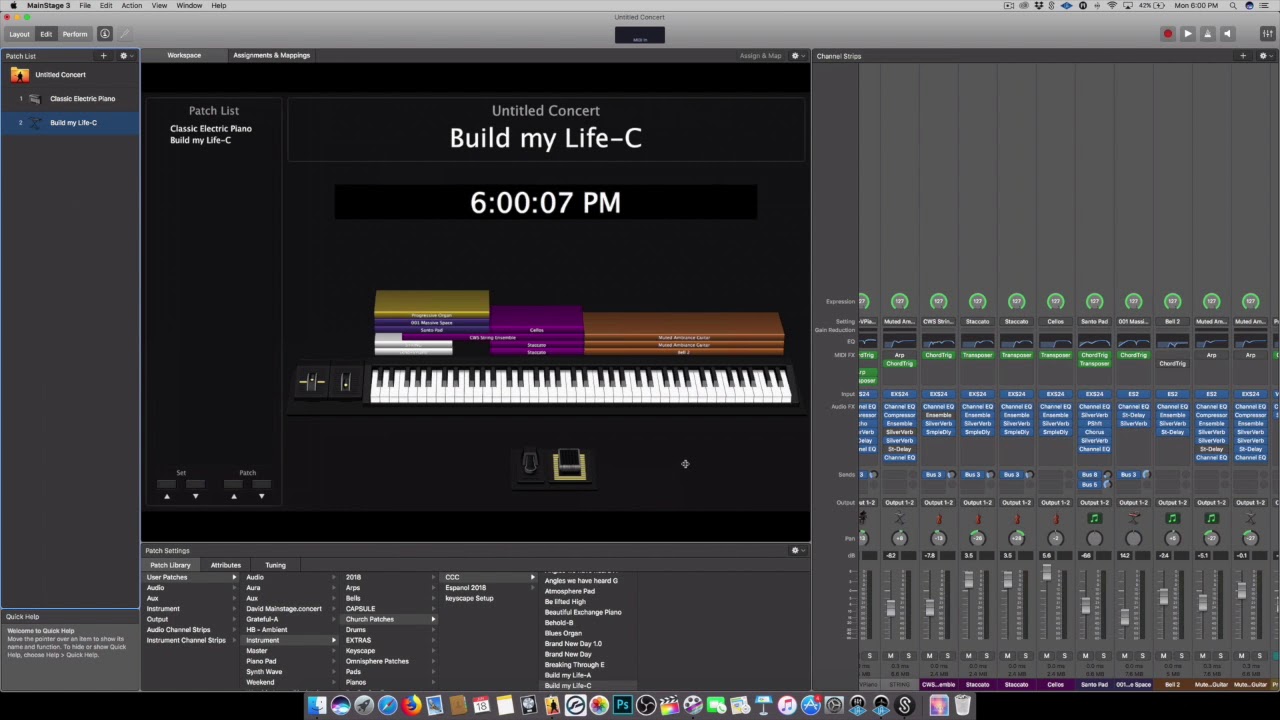The image size is (1280, 720).
Task: Click the Untitled Concert folder icon
Action: (x=20, y=75)
